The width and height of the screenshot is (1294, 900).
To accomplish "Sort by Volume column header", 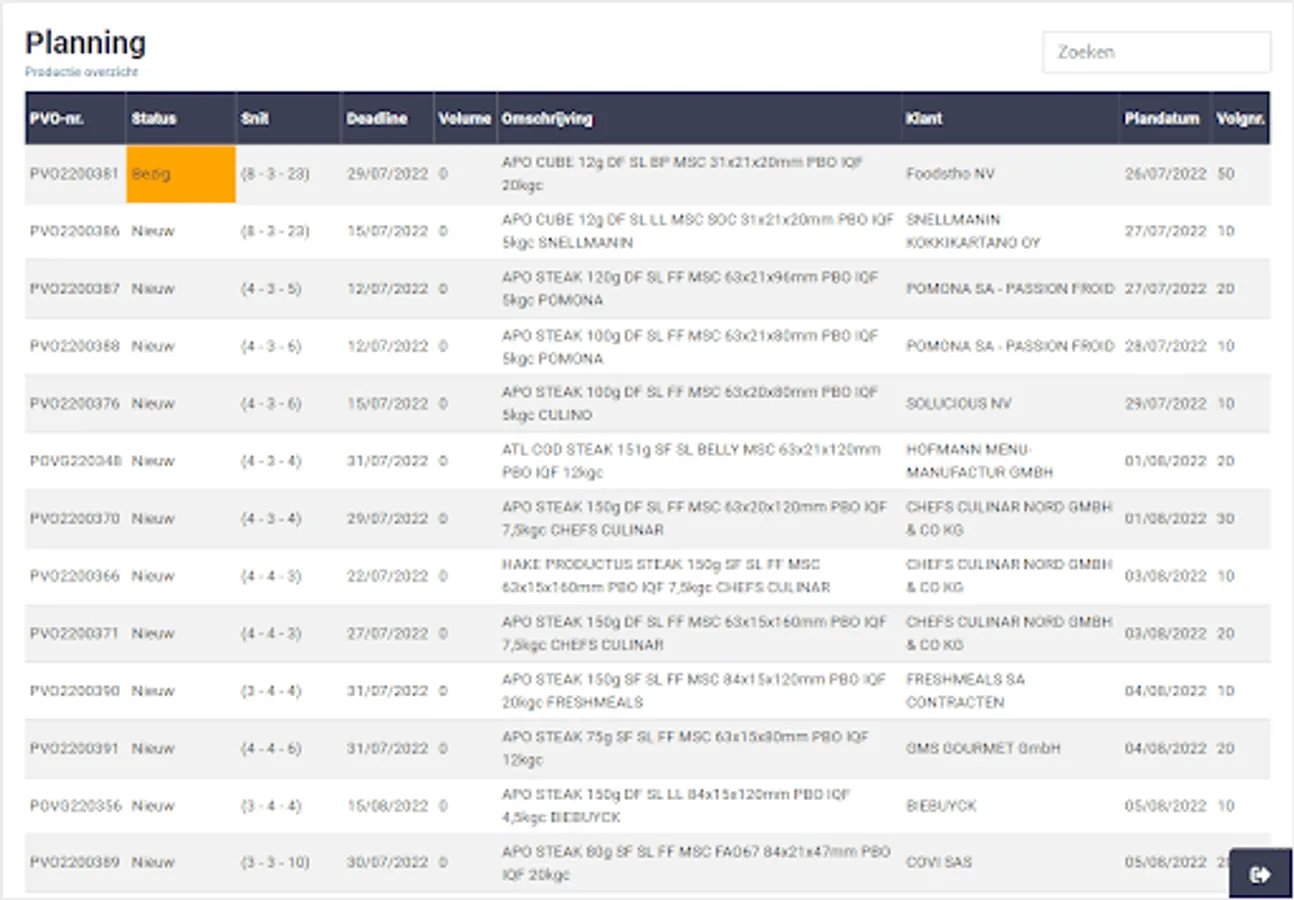I will (464, 118).
